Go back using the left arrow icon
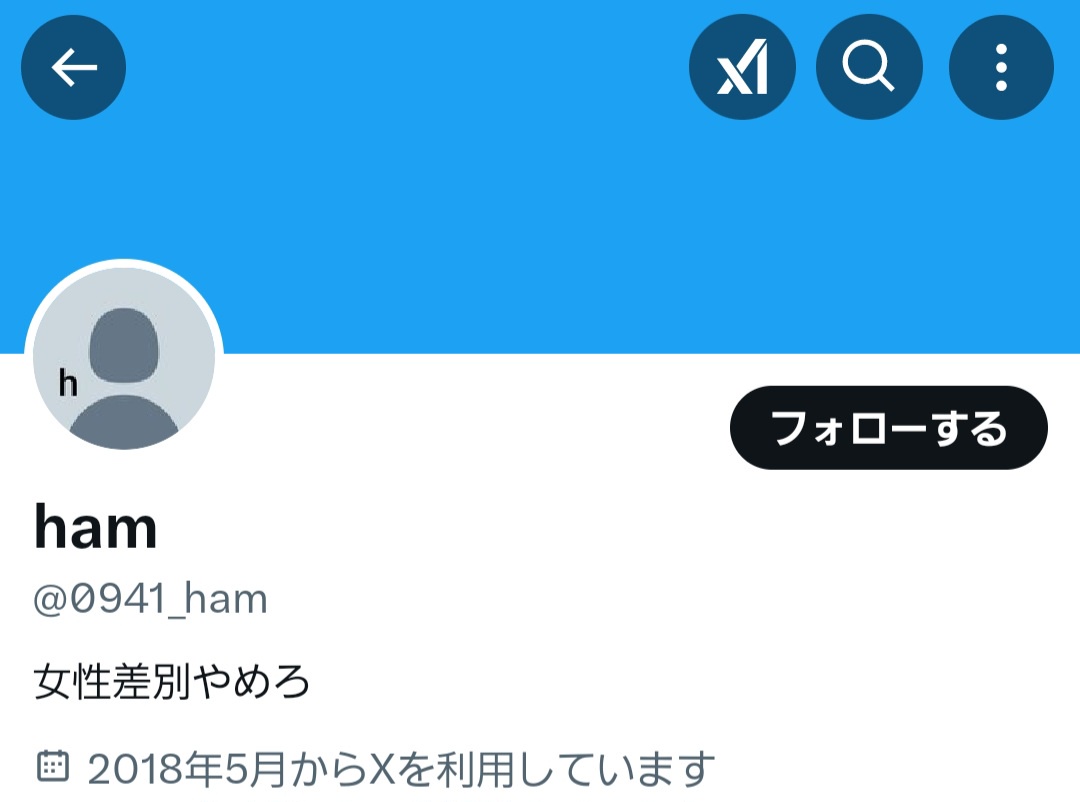 tap(74, 68)
